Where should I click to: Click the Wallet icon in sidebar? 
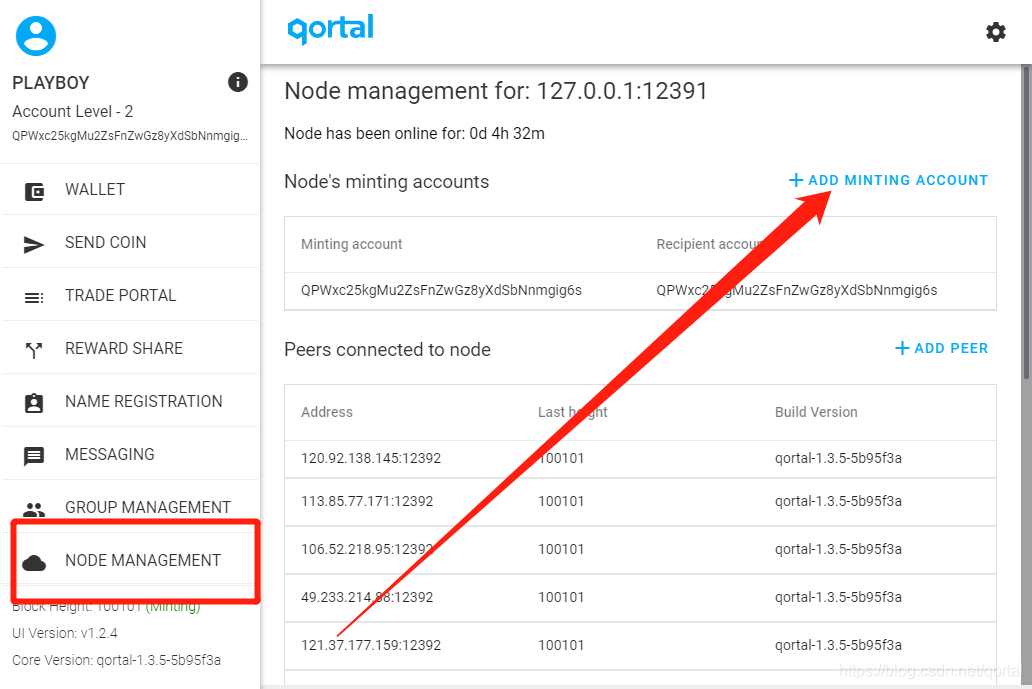pos(34,191)
